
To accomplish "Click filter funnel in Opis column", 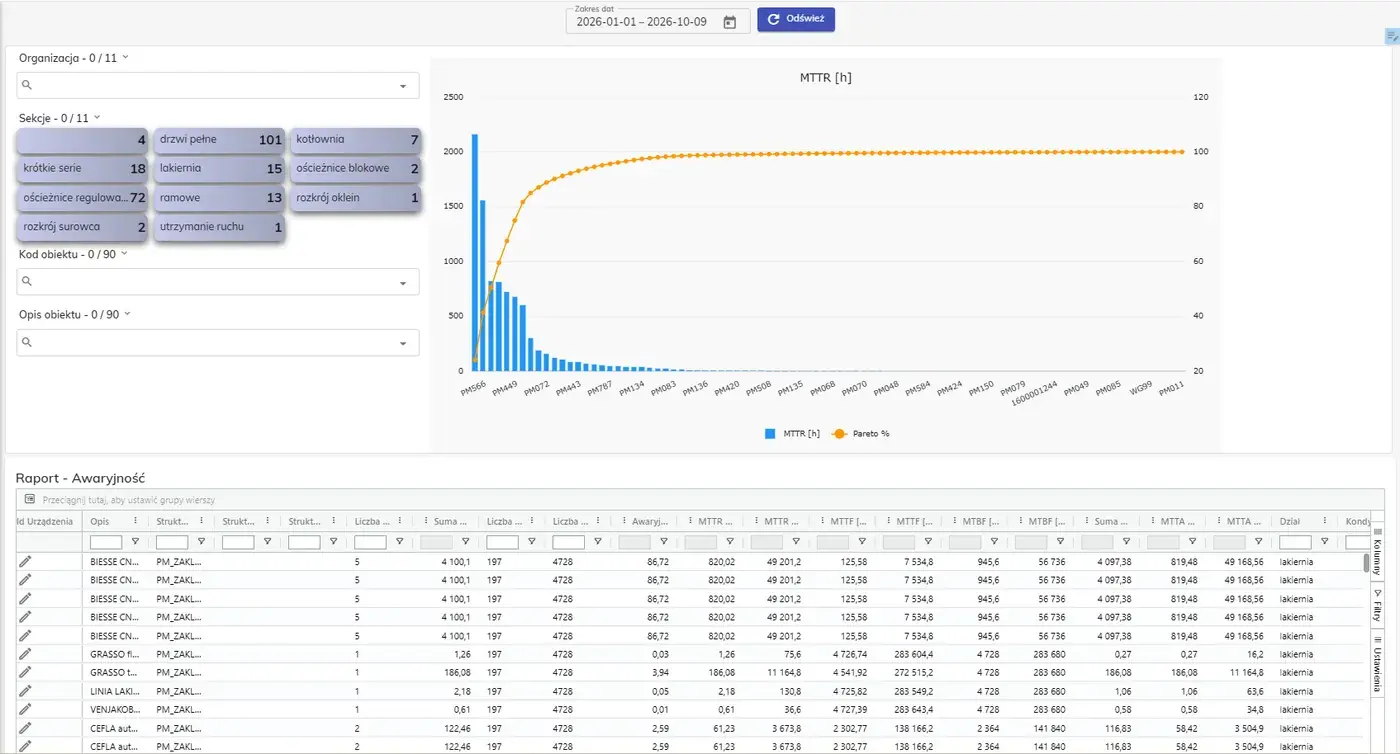I will [x=135, y=542].
